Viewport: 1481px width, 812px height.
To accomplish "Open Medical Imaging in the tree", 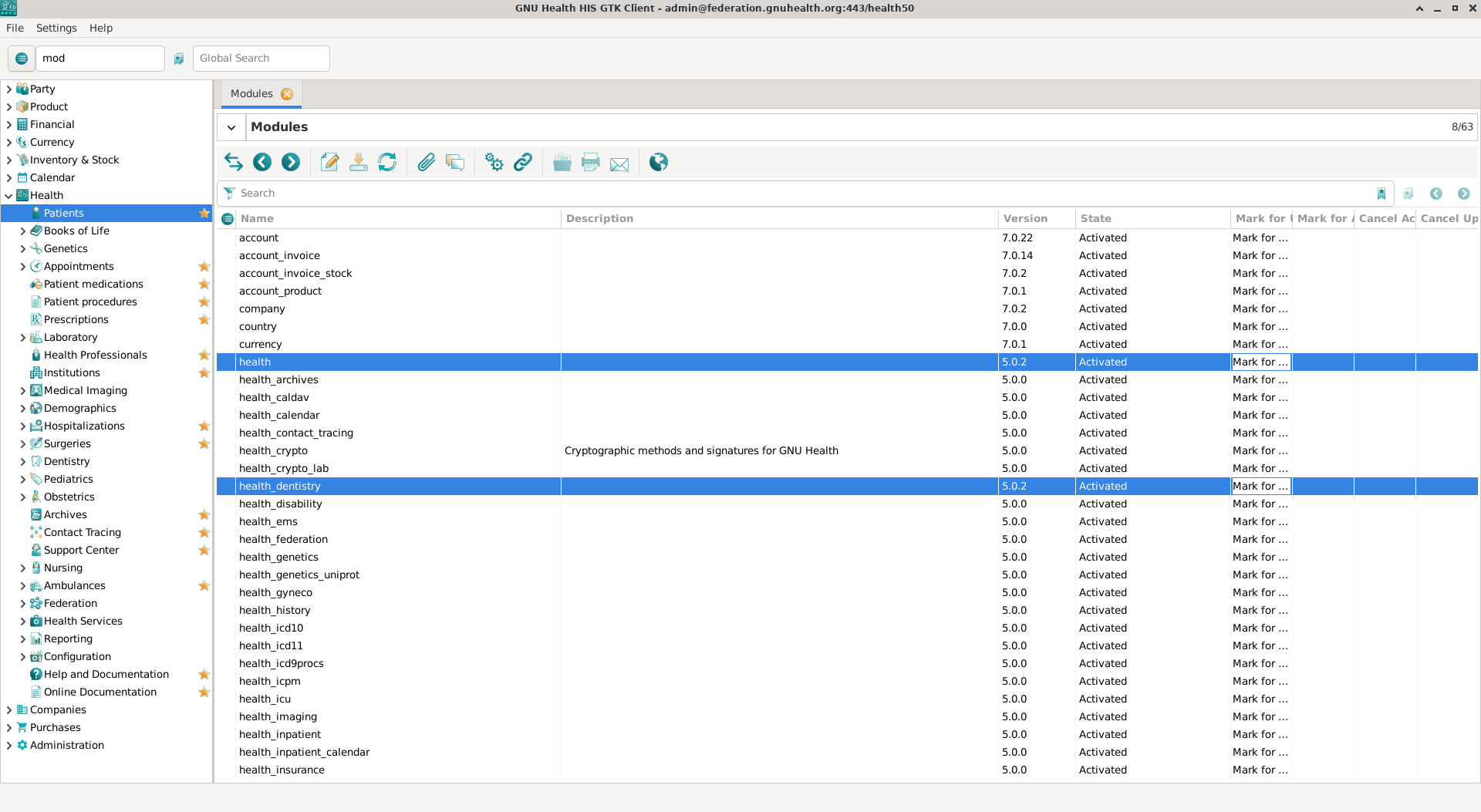I will (x=86, y=390).
